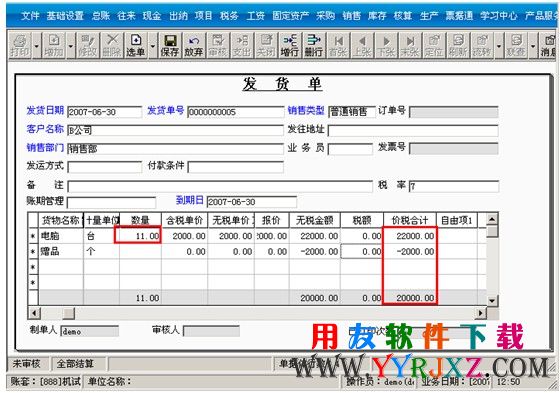The height and width of the screenshot is (393, 560).
Task: Open the 基础设置 menu
Action: pos(65,15)
